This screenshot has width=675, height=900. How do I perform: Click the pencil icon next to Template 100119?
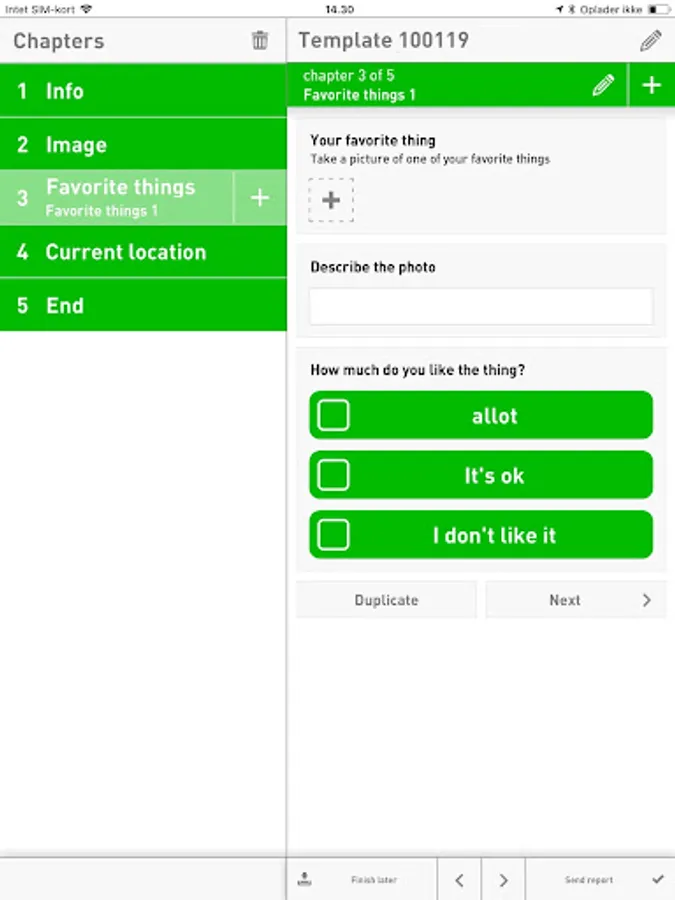click(651, 41)
